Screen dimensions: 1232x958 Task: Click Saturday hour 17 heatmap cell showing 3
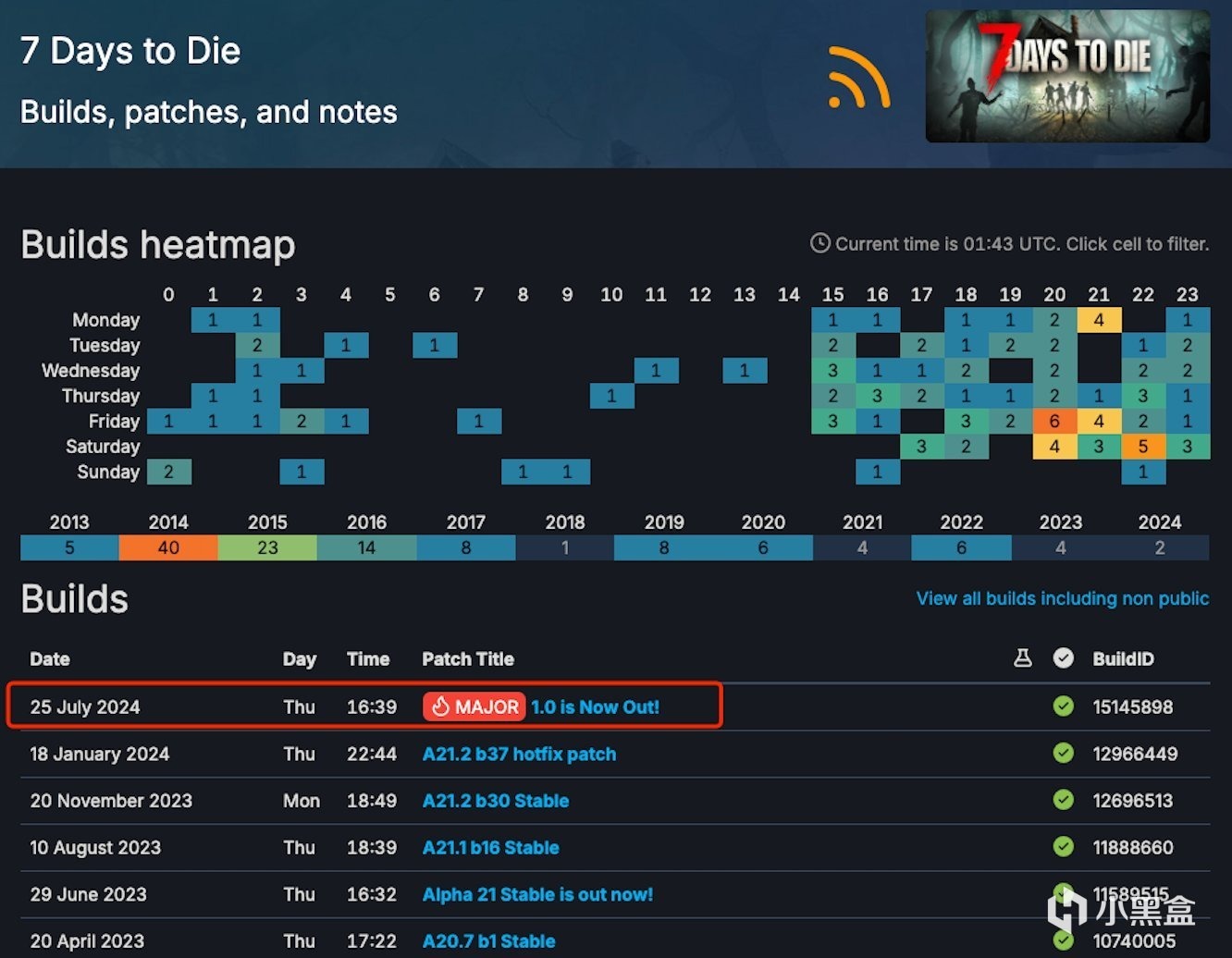pos(921,447)
